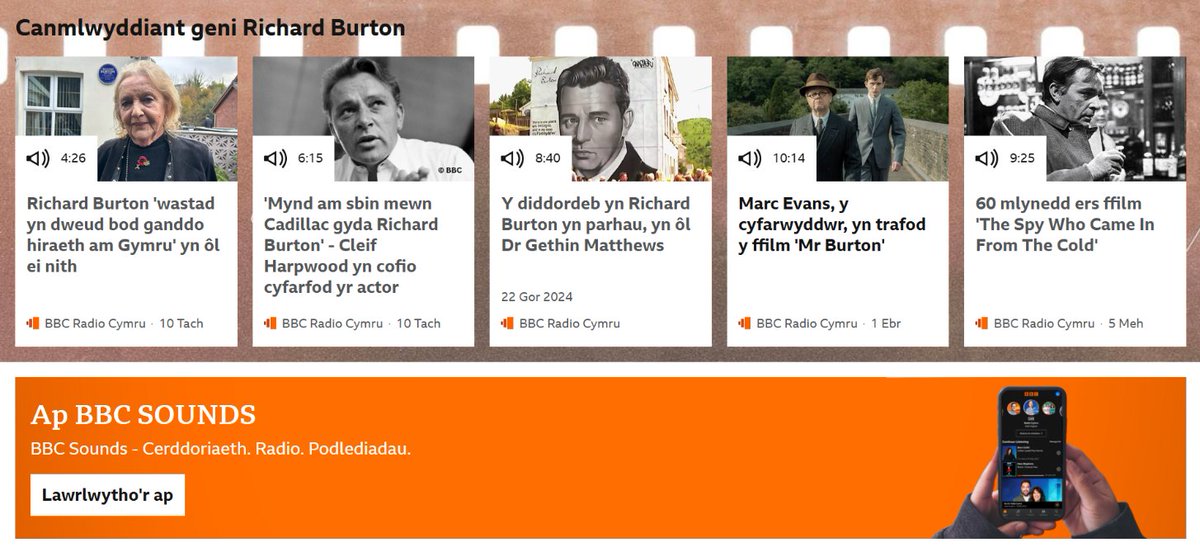Play audio icon on the 10:14 clip

coord(749,158)
